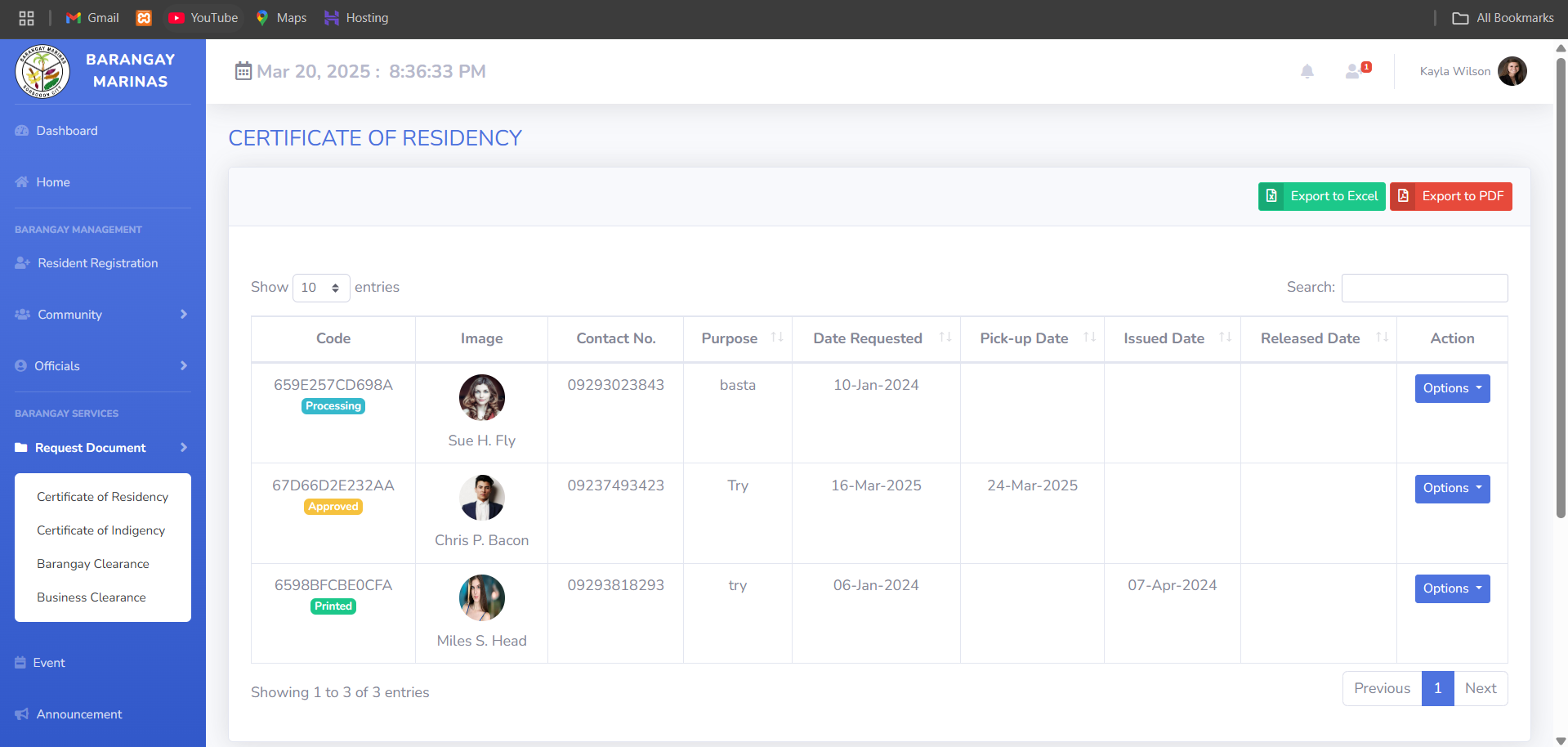Click the notification bell icon
This screenshot has width=1568, height=747.
[1307, 72]
